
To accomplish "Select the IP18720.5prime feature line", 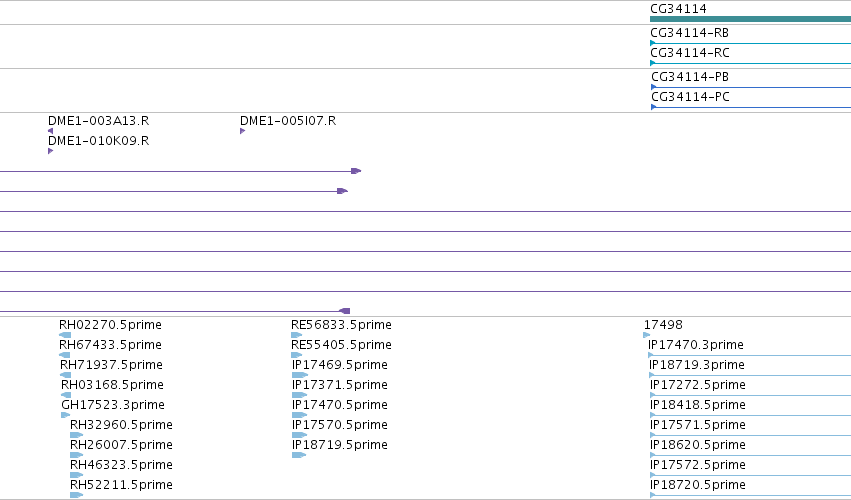I will 750,495.
